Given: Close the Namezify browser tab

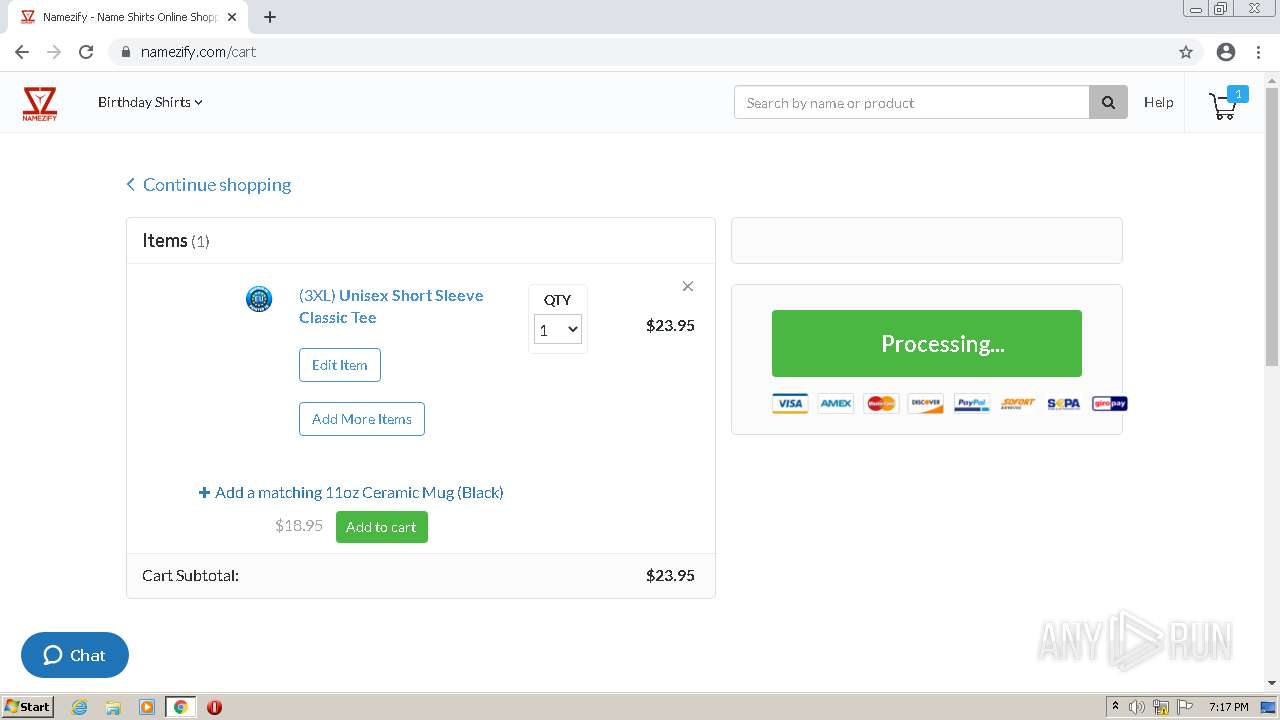Looking at the screenshot, I should [x=233, y=17].
